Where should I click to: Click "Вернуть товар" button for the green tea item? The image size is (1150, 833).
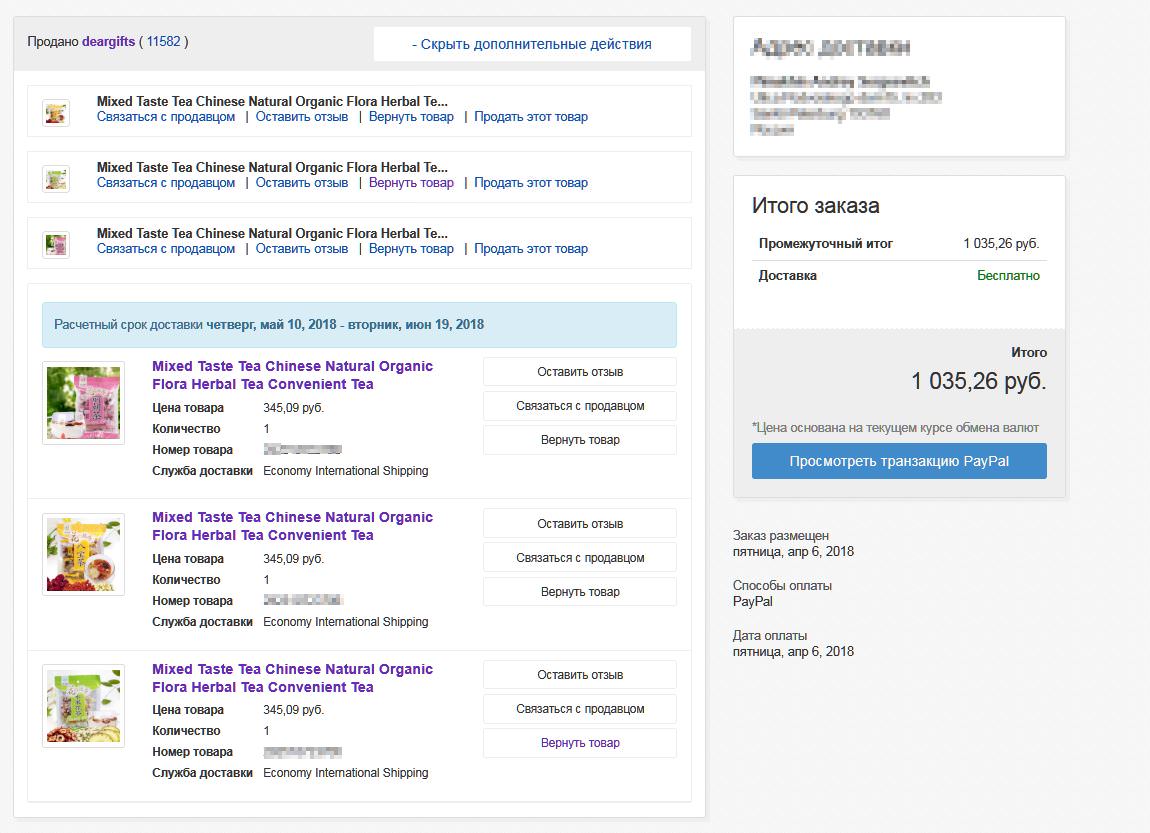click(x=580, y=743)
